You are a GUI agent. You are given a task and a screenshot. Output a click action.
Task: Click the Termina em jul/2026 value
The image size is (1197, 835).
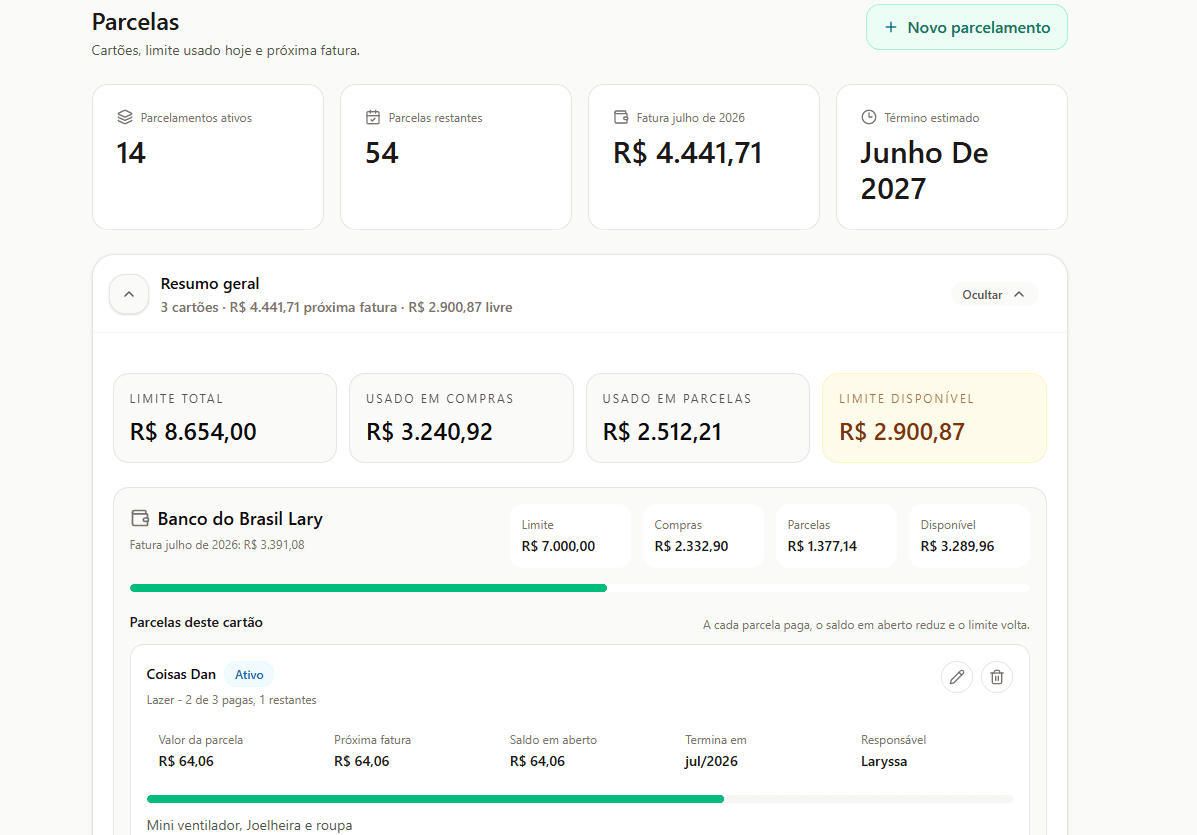711,762
